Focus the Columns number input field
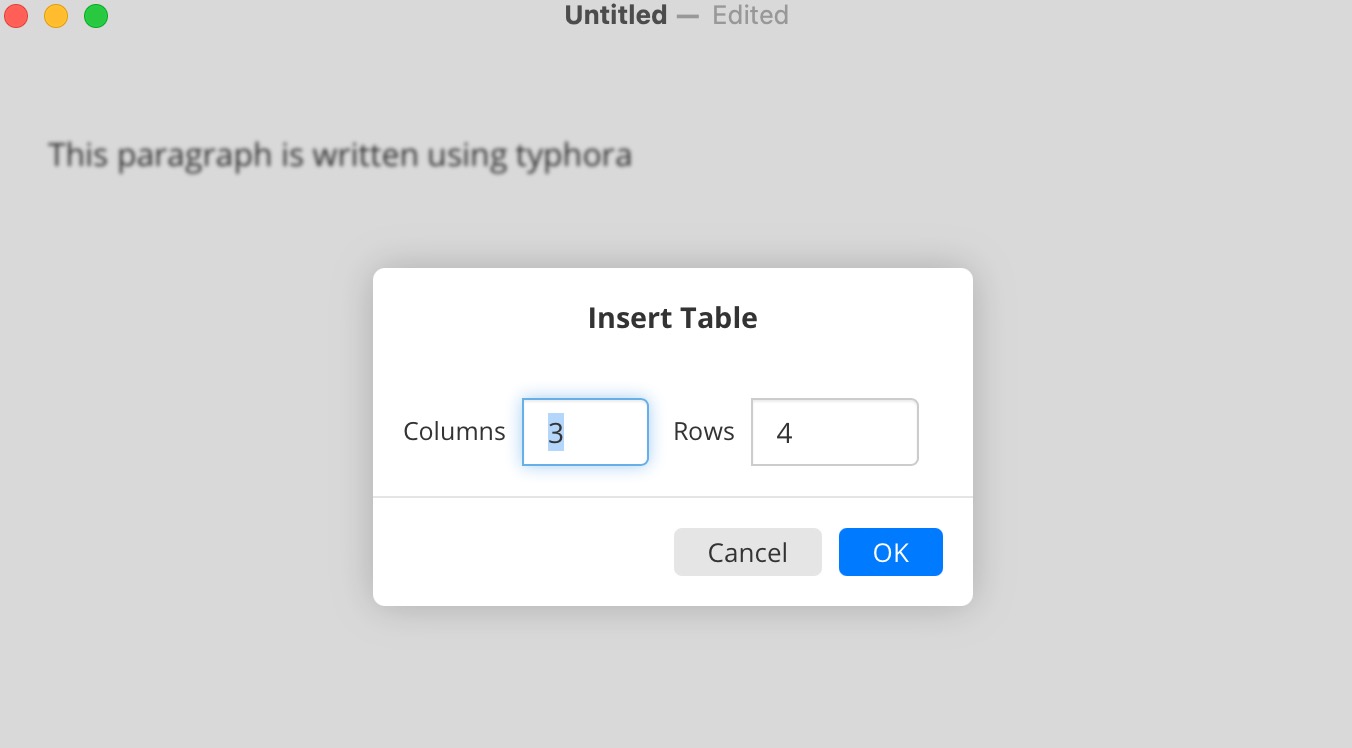 point(585,432)
